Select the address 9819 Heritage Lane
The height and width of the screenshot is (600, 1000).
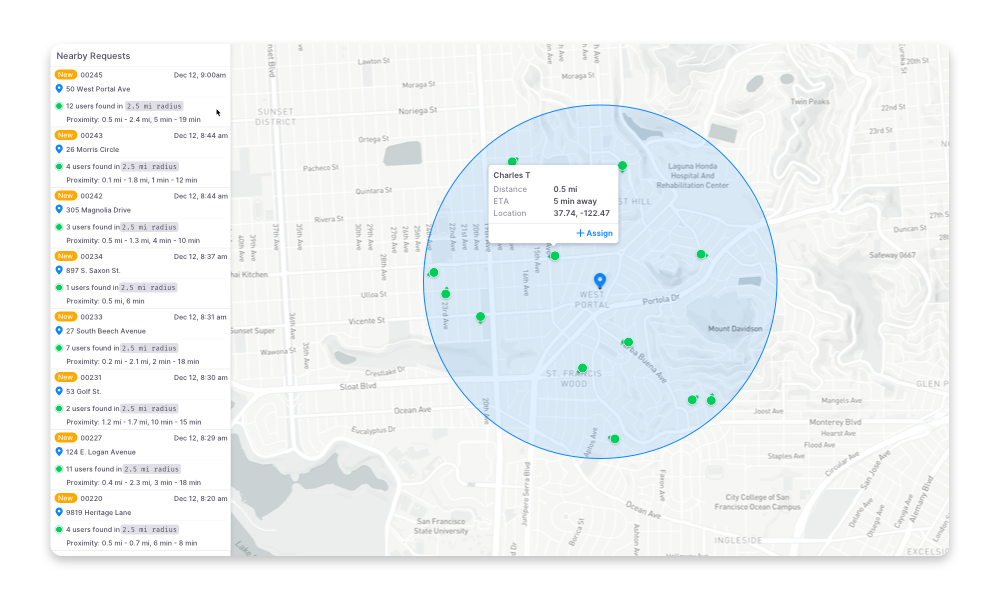tap(99, 513)
